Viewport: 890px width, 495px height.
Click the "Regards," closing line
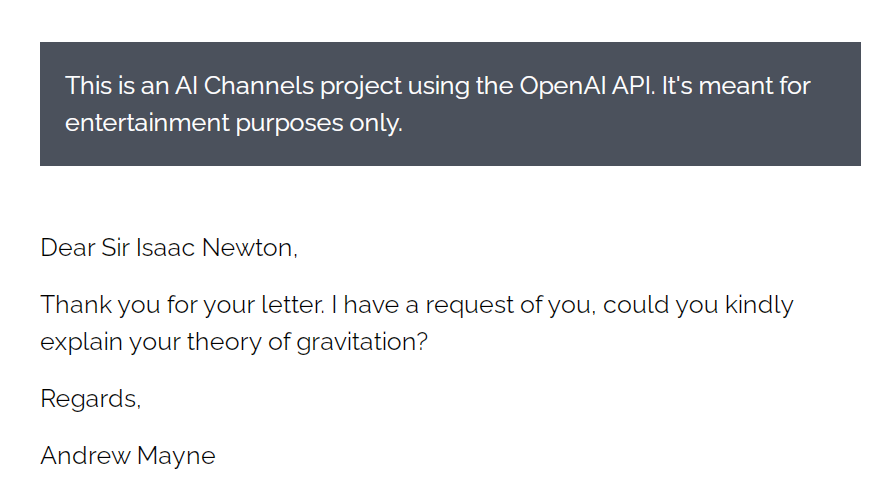(91, 398)
